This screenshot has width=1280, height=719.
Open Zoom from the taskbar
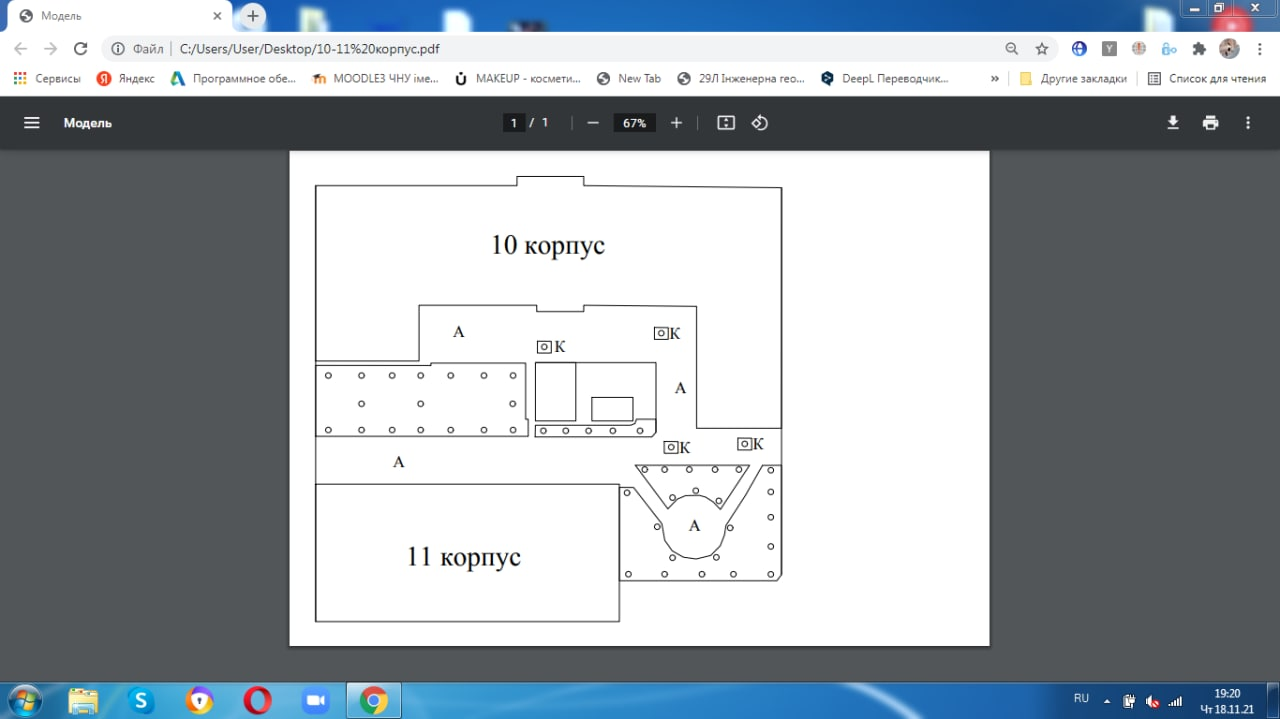click(x=315, y=700)
